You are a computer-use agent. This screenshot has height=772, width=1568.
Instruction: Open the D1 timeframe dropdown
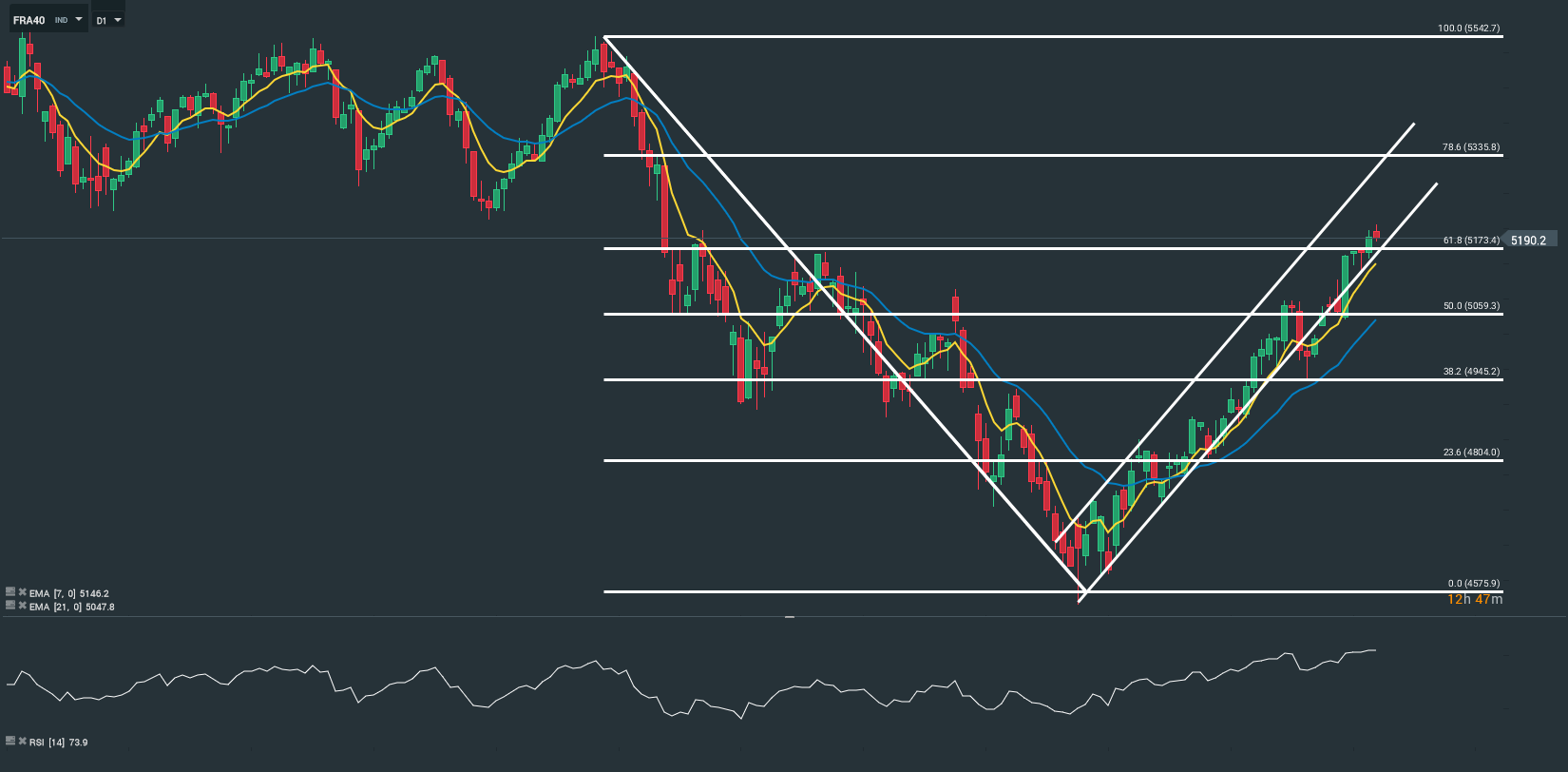[108, 20]
